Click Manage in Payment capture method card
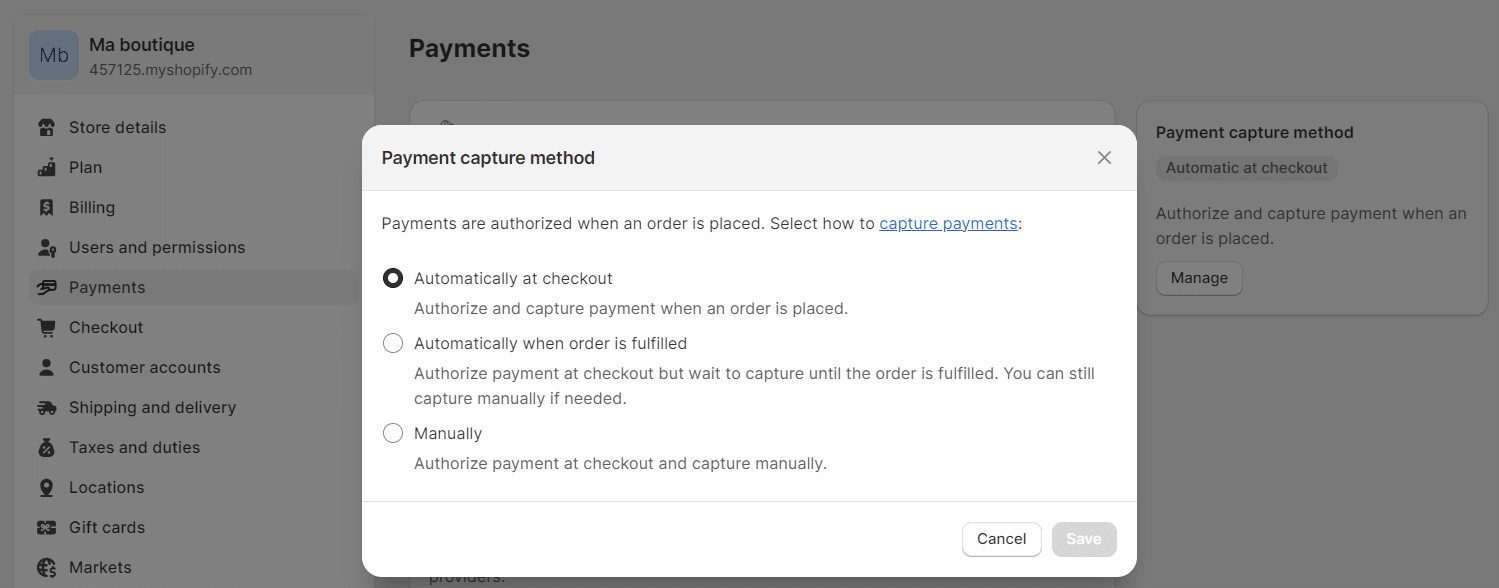 point(1199,278)
